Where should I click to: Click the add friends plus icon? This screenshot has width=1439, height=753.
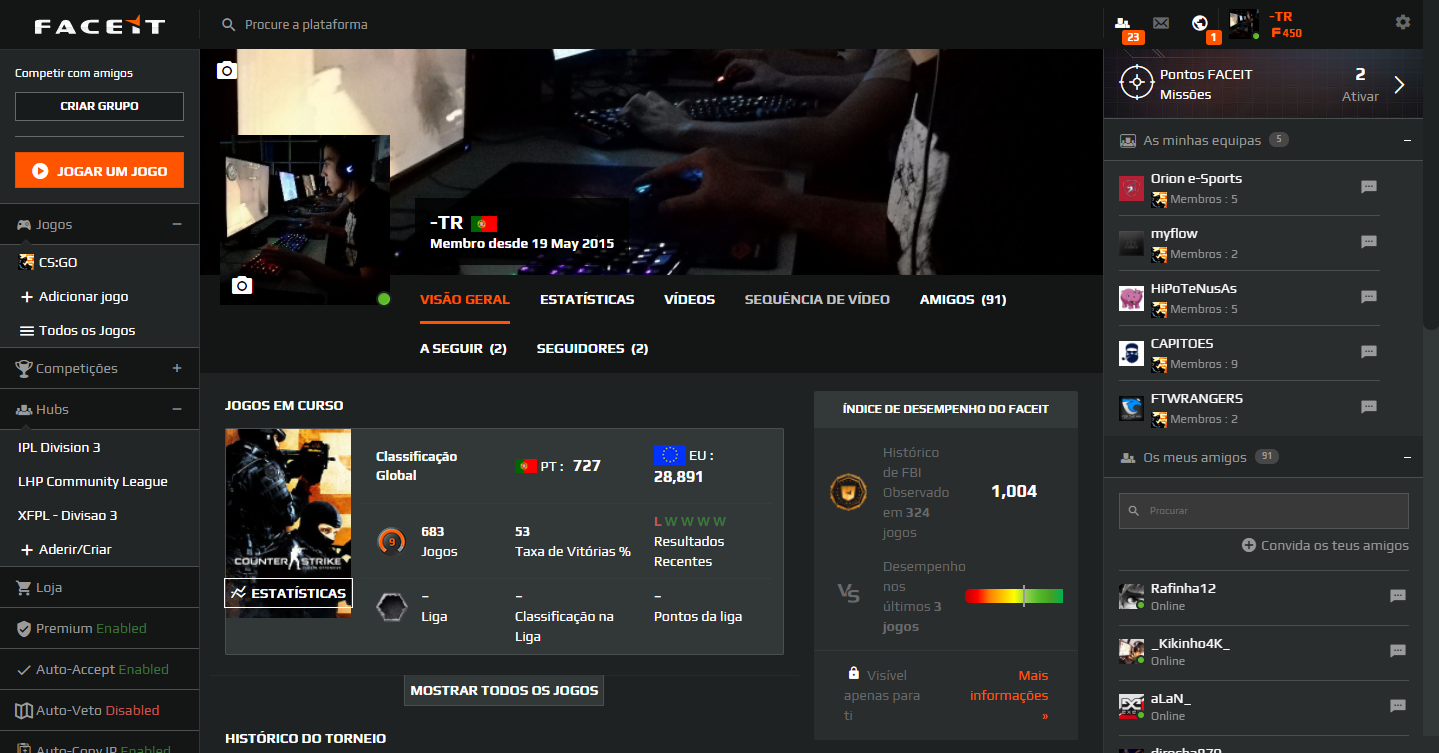1249,546
